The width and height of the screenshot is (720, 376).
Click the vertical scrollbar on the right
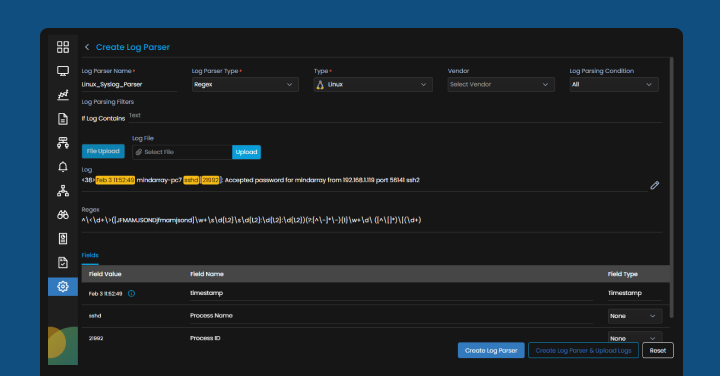[671, 187]
